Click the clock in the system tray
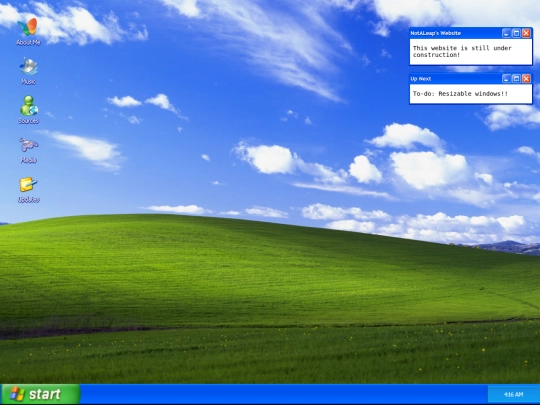540x405 pixels. pos(513,394)
